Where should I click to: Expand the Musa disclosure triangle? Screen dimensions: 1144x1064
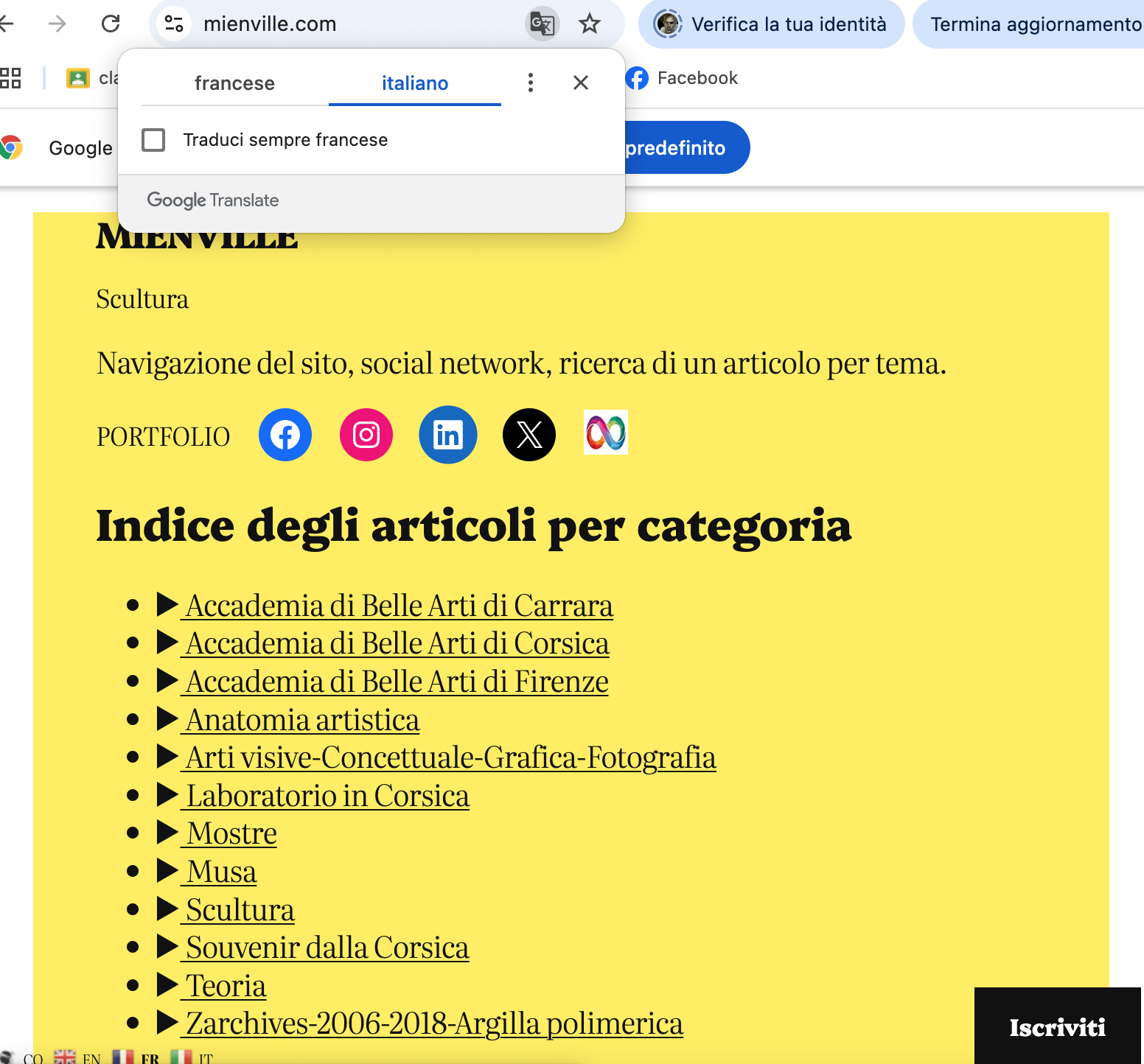pos(167,871)
